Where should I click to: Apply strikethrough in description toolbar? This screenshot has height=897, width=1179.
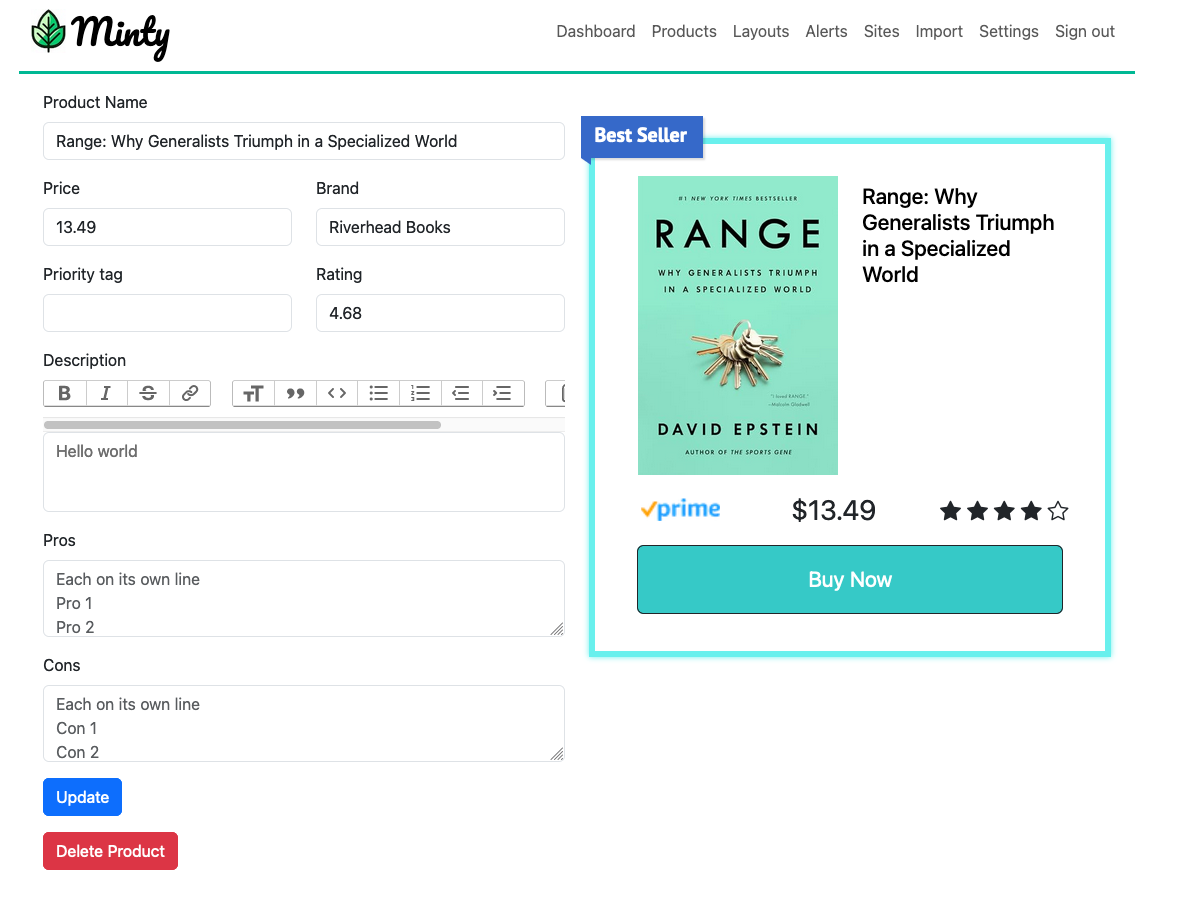[x=148, y=393]
